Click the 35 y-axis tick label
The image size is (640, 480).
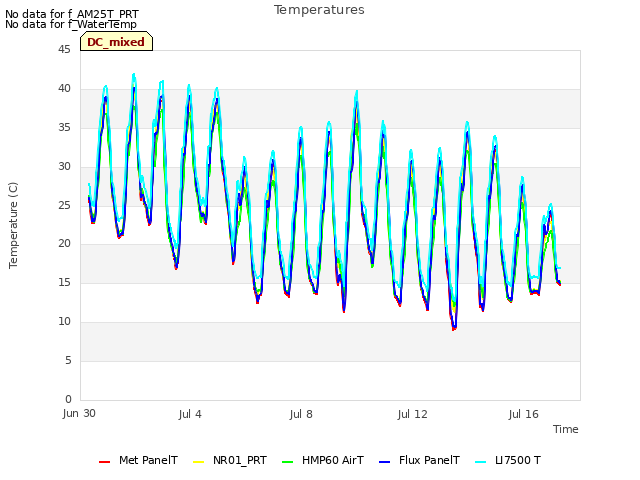64,127
